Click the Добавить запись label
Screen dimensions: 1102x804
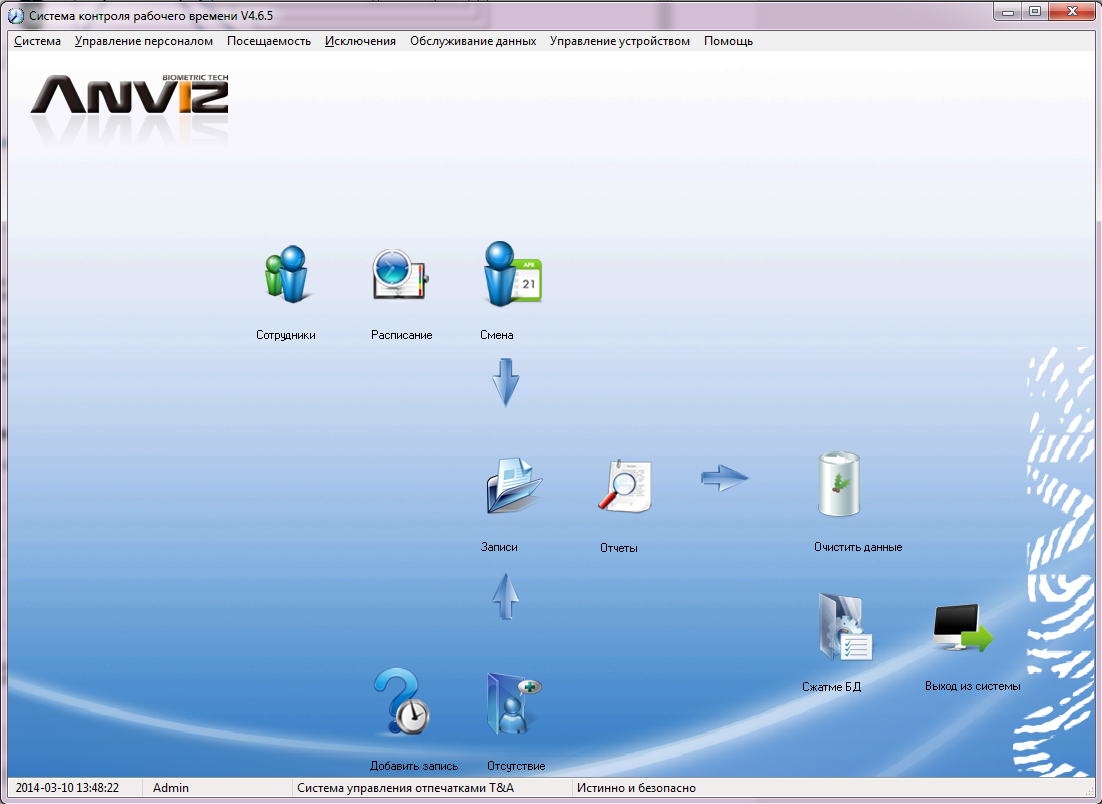click(x=414, y=766)
